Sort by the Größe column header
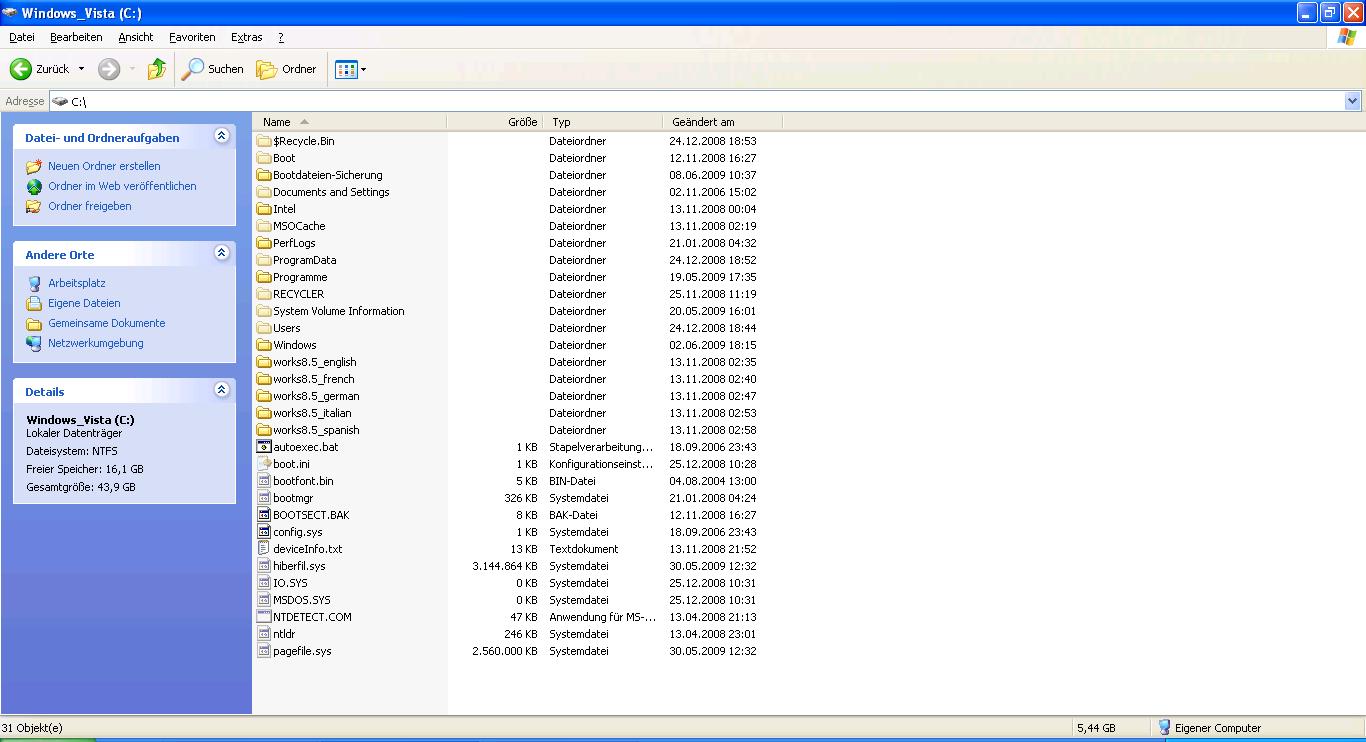Screen dimensions: 1366x742 point(495,122)
